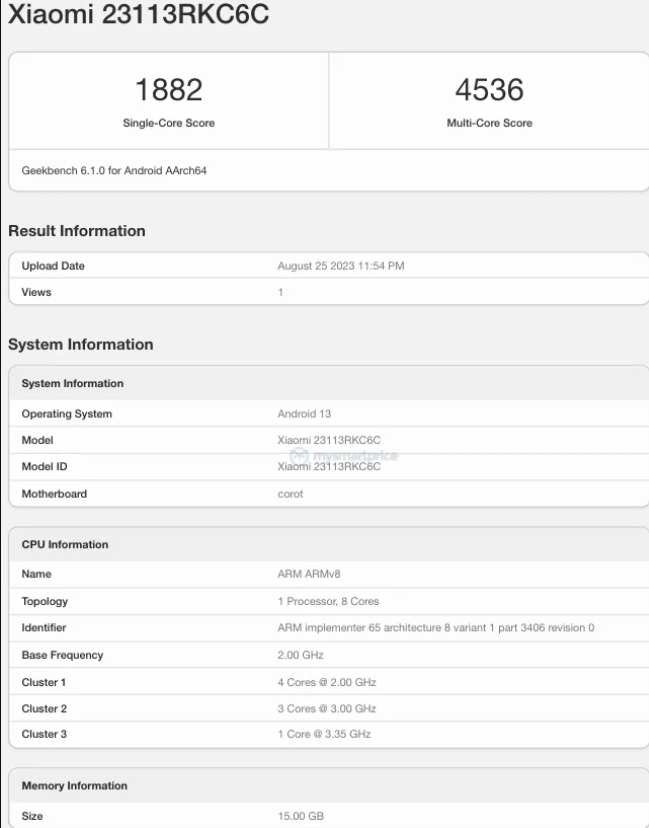Click the Memory Information table header
Screen dimensions: 649x828
click(74, 786)
